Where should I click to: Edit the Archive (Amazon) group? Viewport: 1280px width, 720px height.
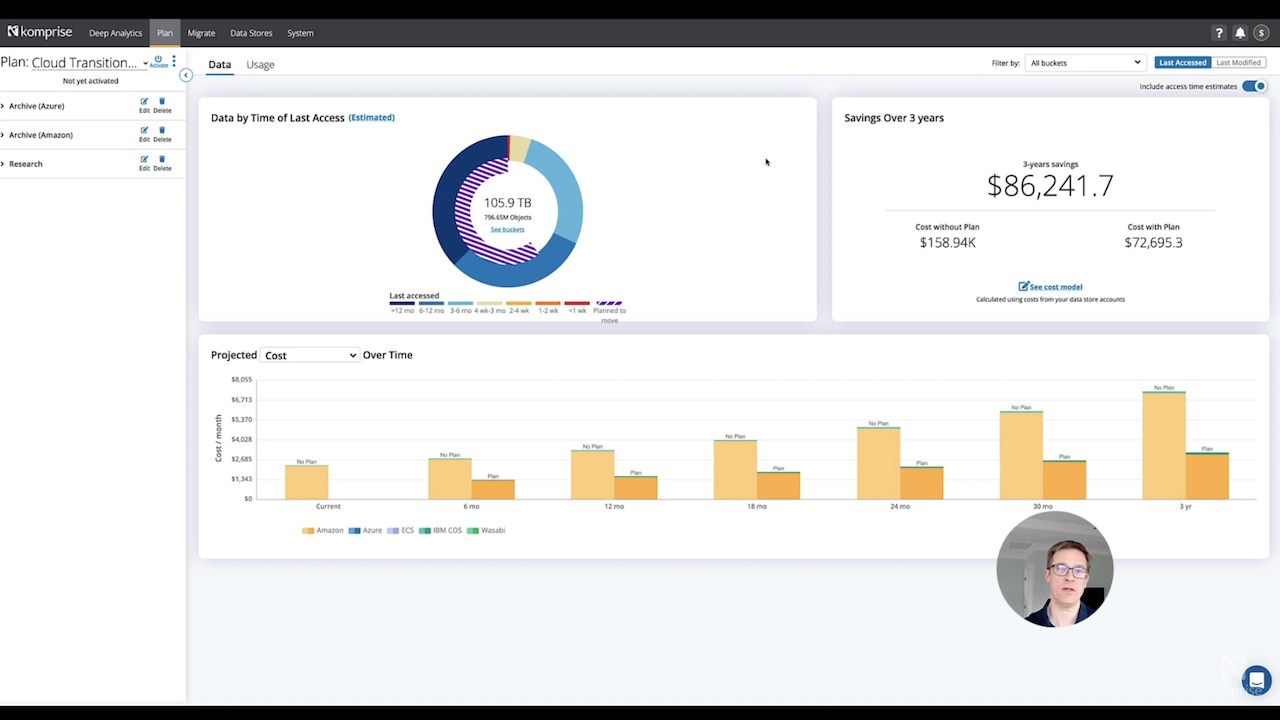(x=144, y=134)
